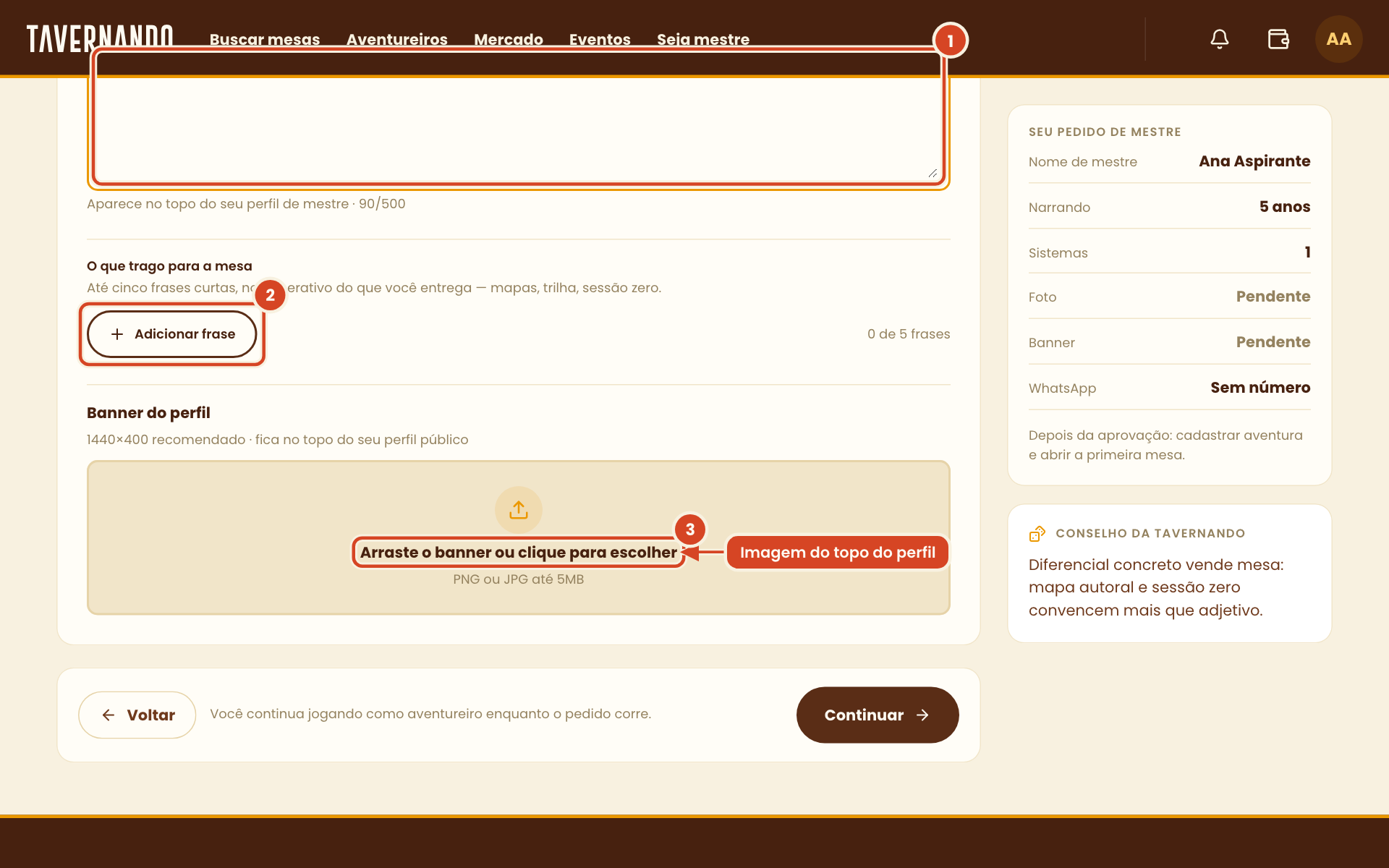Screen dimensions: 1389x868
Task: Open the notifications bell
Action: click(x=1220, y=39)
